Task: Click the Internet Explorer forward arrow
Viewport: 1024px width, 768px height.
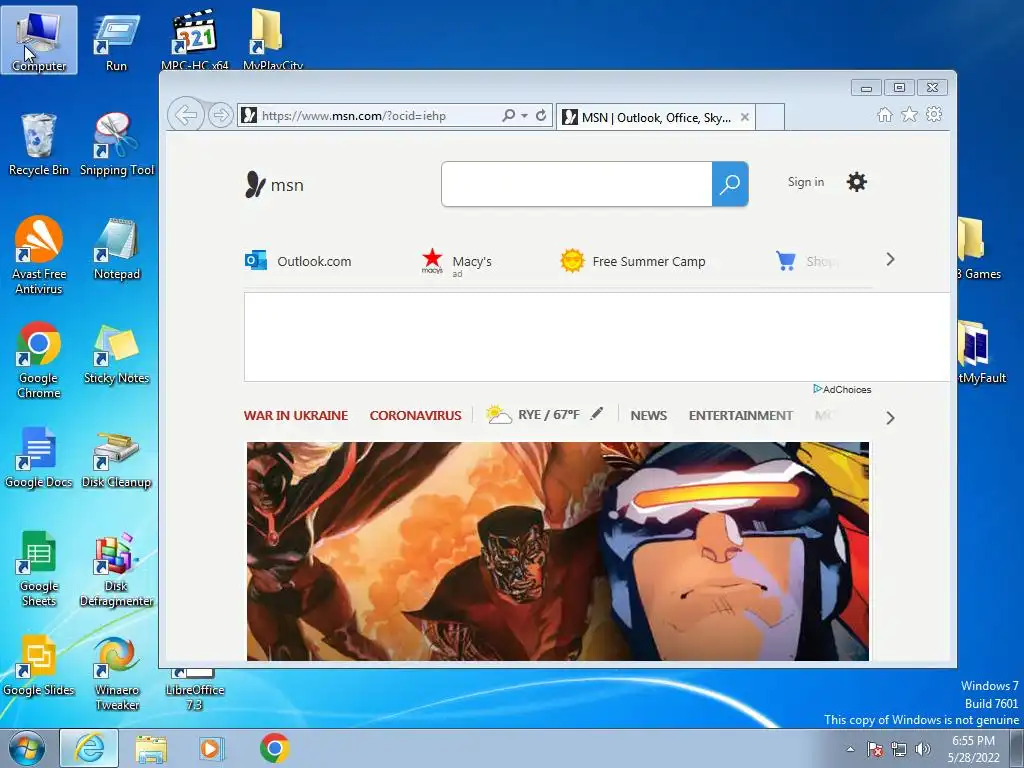Action: (x=221, y=116)
